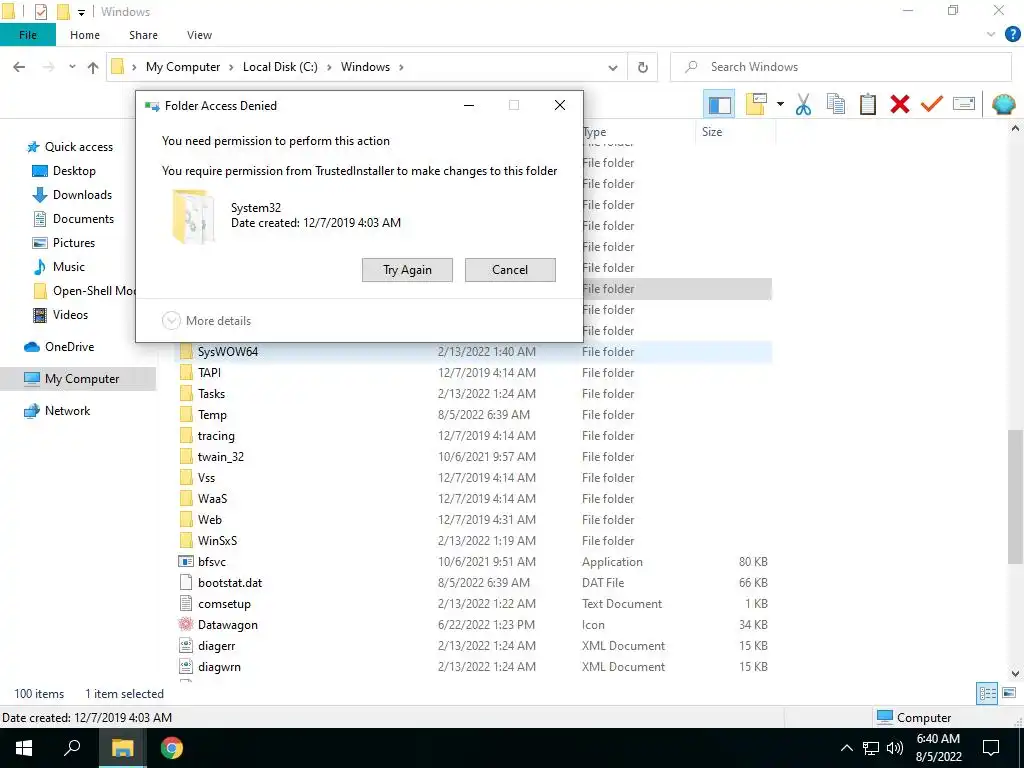This screenshot has width=1024, height=768.
Task: Open Classic Explorer shell settings icon
Action: [1003, 104]
